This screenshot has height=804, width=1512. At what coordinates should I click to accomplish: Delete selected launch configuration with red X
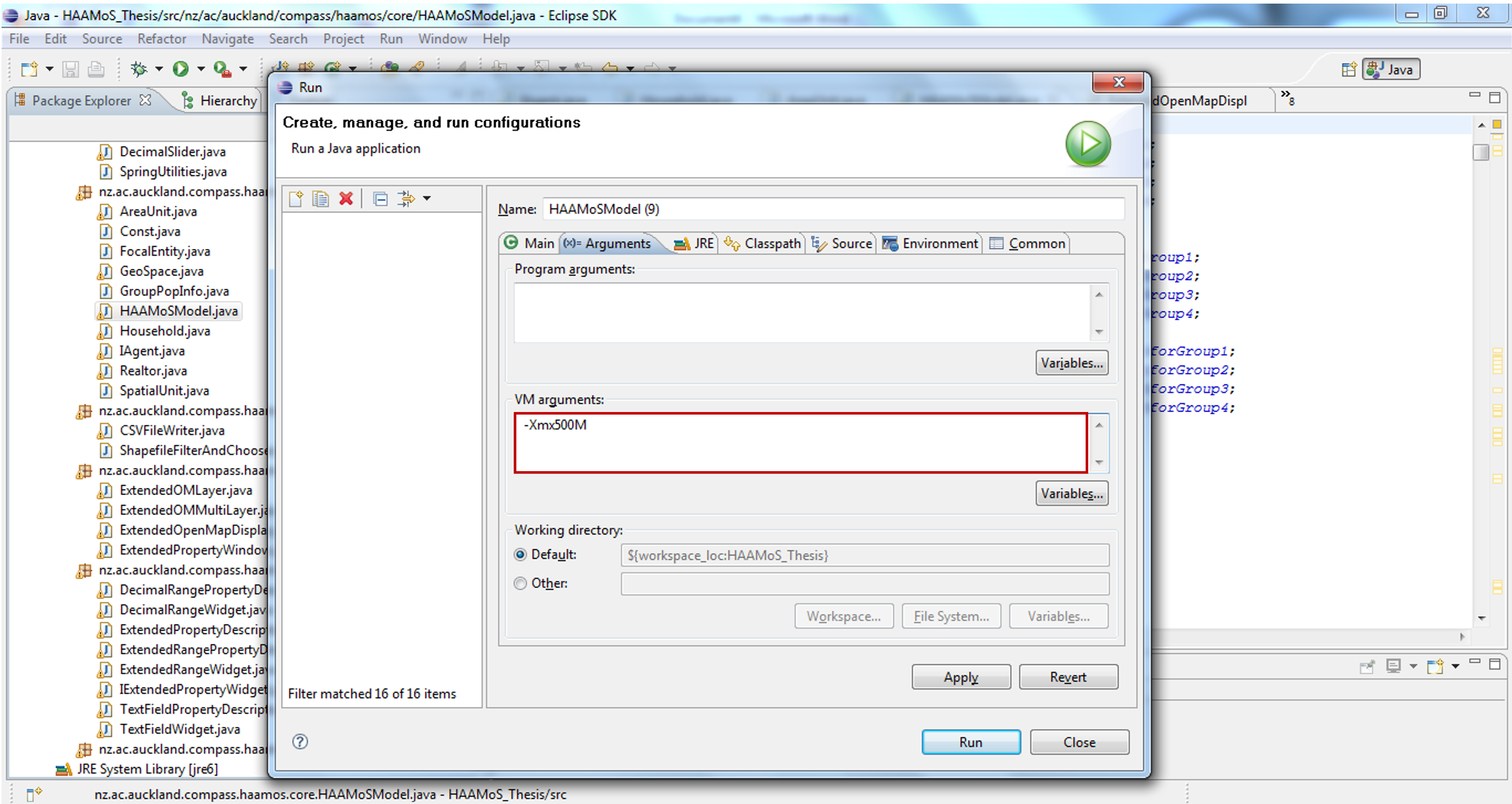pyautogui.click(x=346, y=199)
